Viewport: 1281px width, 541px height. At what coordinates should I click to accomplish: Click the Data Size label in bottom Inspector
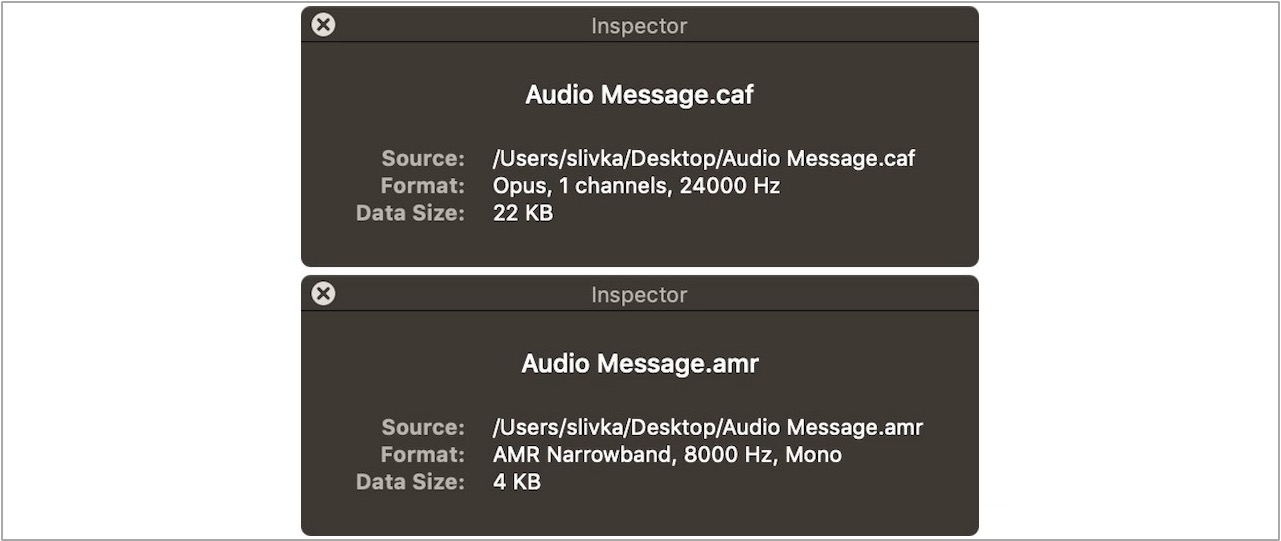coord(411,482)
